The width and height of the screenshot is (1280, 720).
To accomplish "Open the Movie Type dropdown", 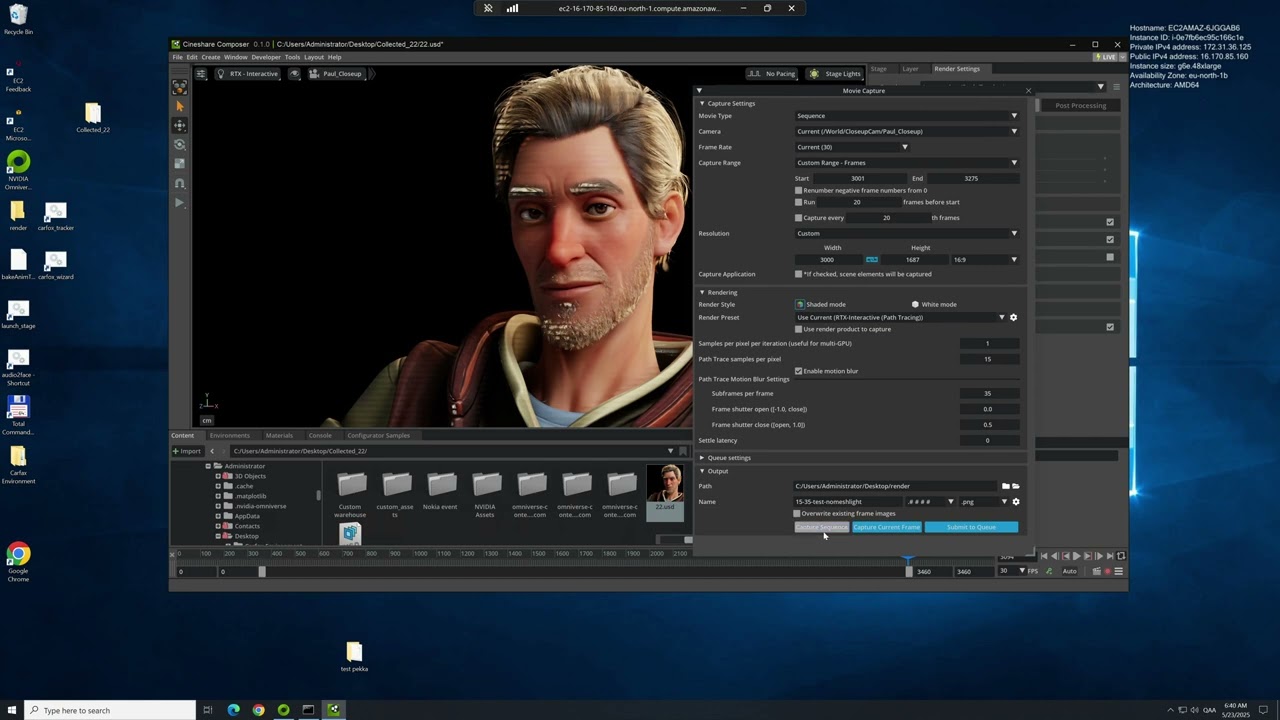I will click(906, 116).
